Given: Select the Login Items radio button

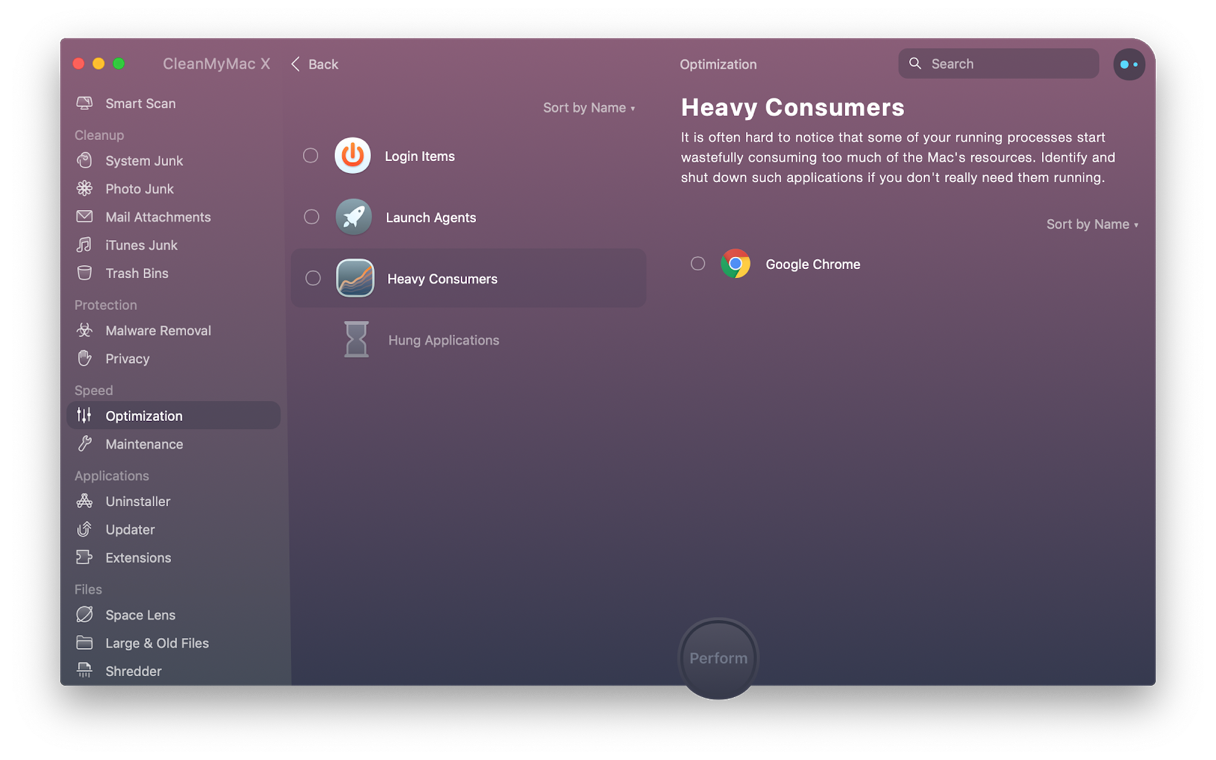Looking at the screenshot, I should click(x=311, y=155).
